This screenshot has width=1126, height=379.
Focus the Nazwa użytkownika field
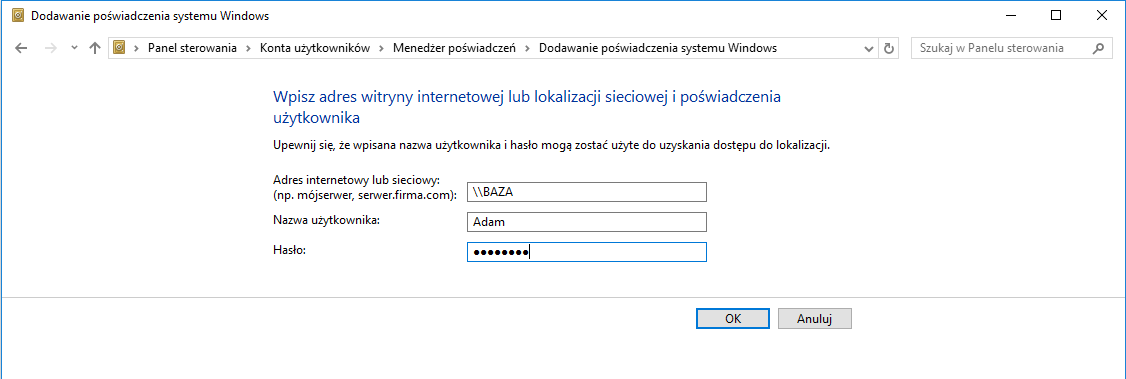pos(587,222)
